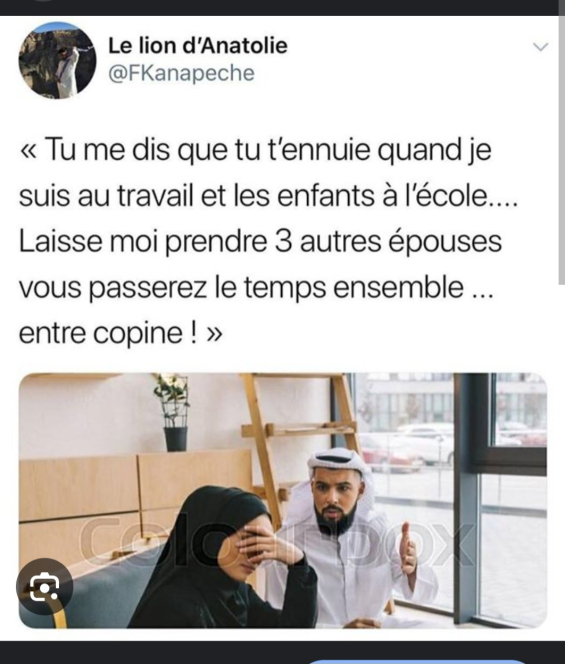
Task: Click the tweet text starting « Tu me dis
Action: pyautogui.click(x=268, y=241)
